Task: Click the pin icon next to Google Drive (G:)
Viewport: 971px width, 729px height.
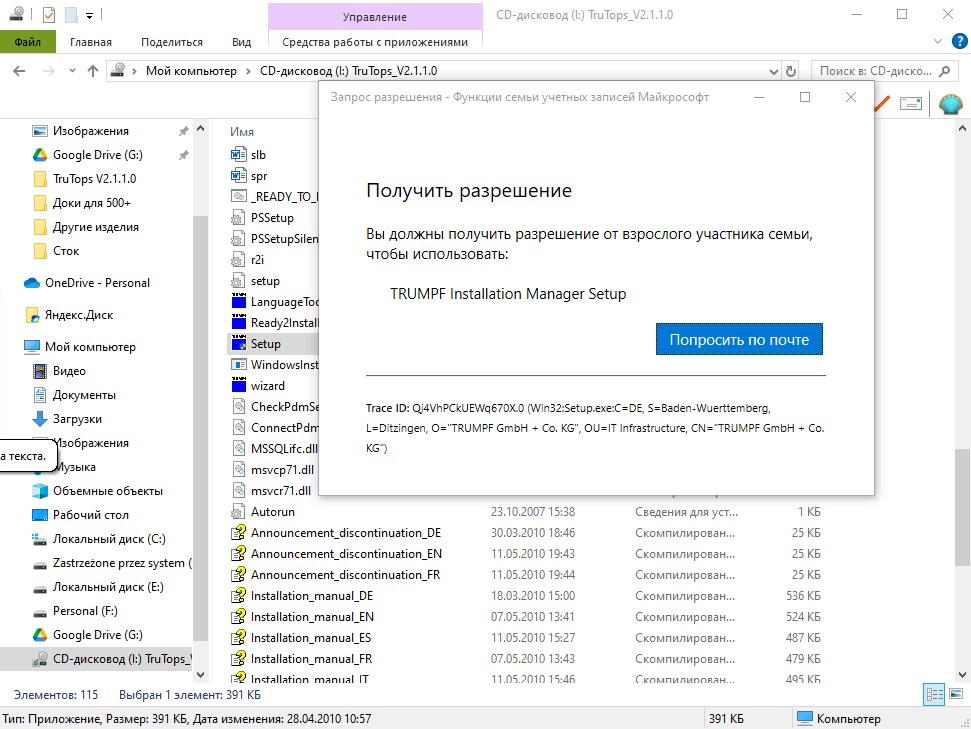Action: point(183,155)
